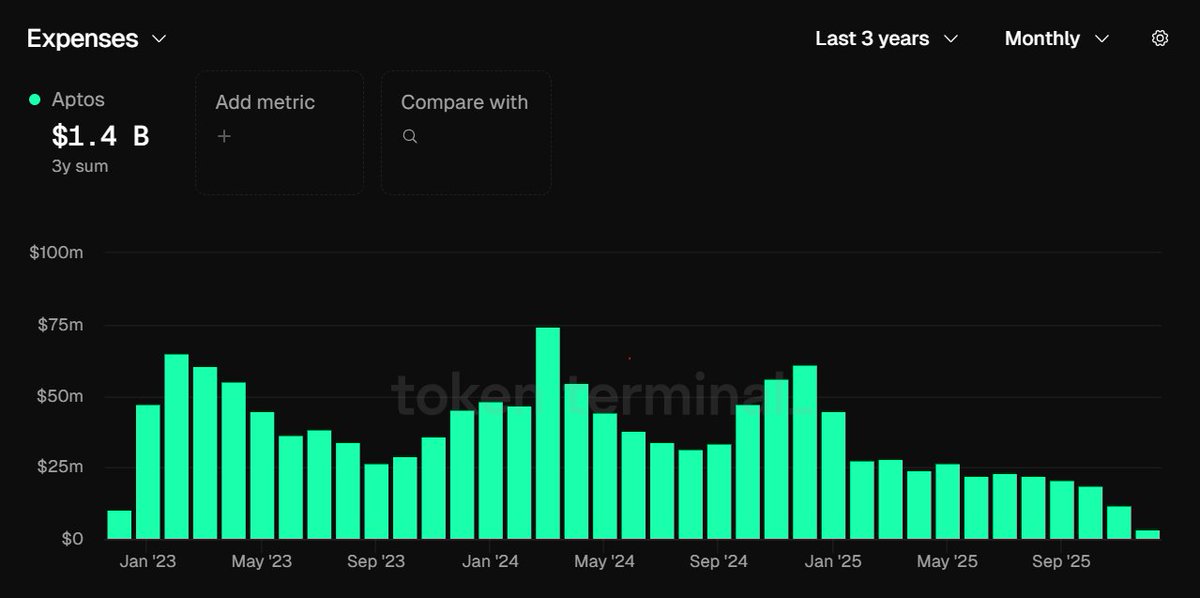Image resolution: width=1200 pixels, height=598 pixels.
Task: Click the $0 y-axis label
Action: click(x=71, y=539)
